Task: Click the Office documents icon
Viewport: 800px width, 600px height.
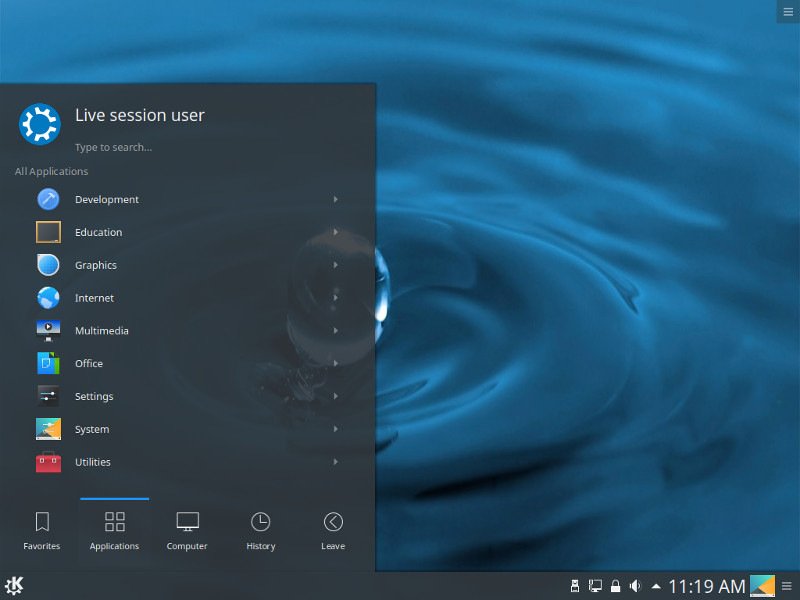Action: pos(48,363)
